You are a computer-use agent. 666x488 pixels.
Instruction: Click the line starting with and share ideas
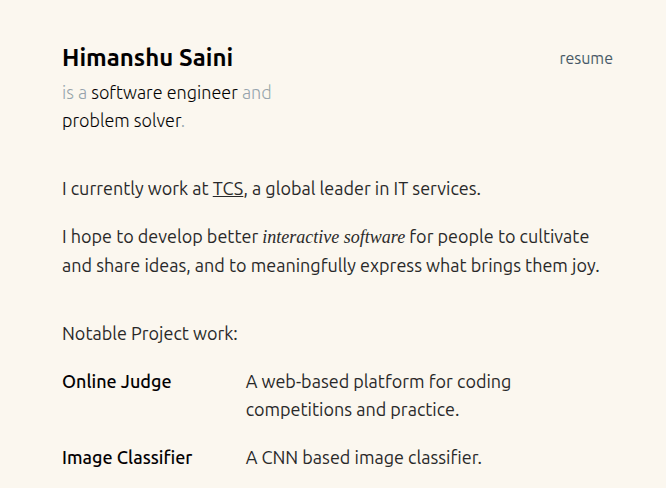pos(331,266)
